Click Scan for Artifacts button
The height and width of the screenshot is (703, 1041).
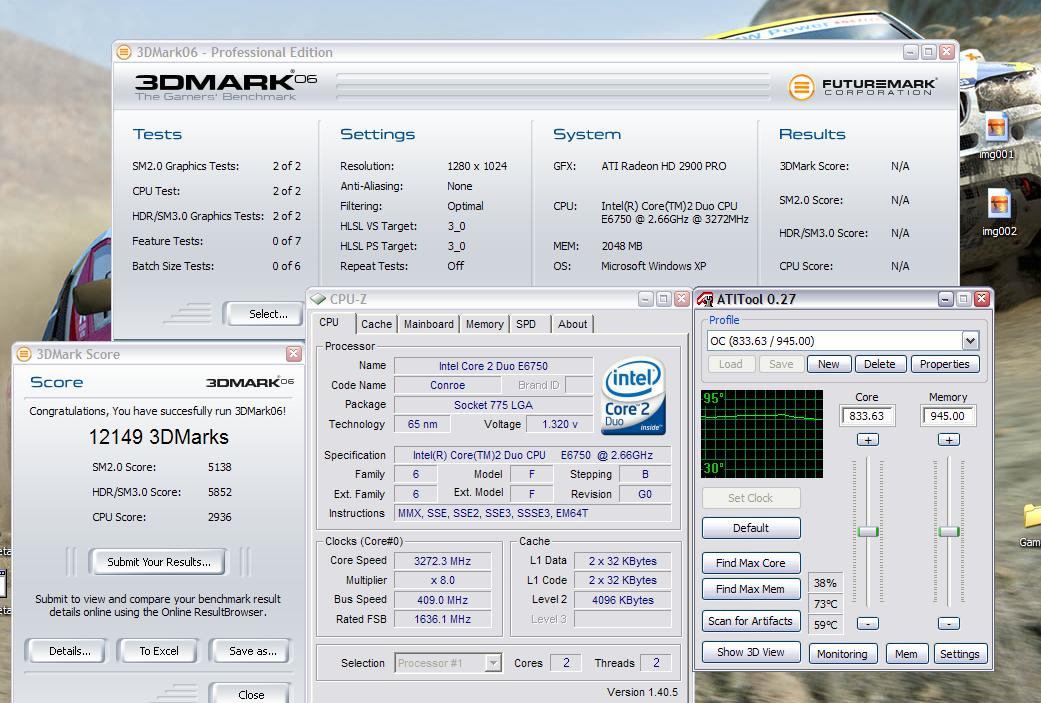[751, 621]
